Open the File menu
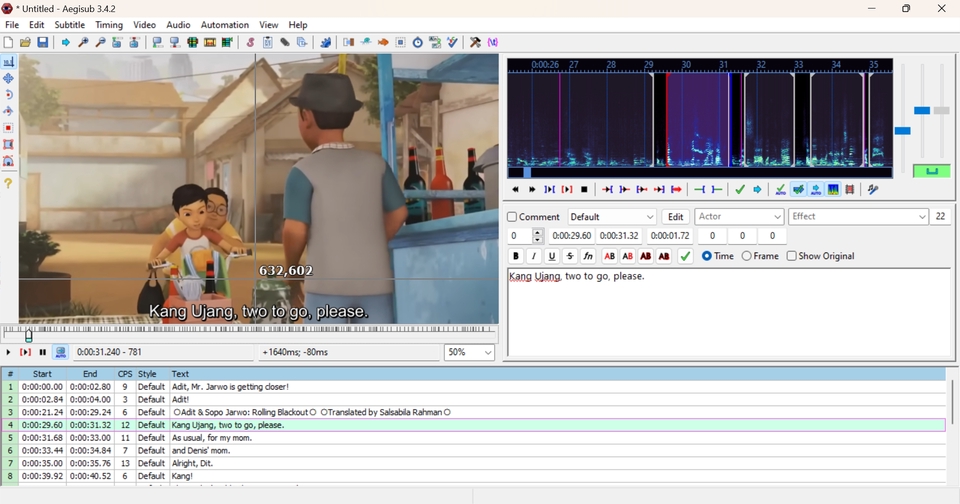This screenshot has height=504, width=960. coord(12,24)
